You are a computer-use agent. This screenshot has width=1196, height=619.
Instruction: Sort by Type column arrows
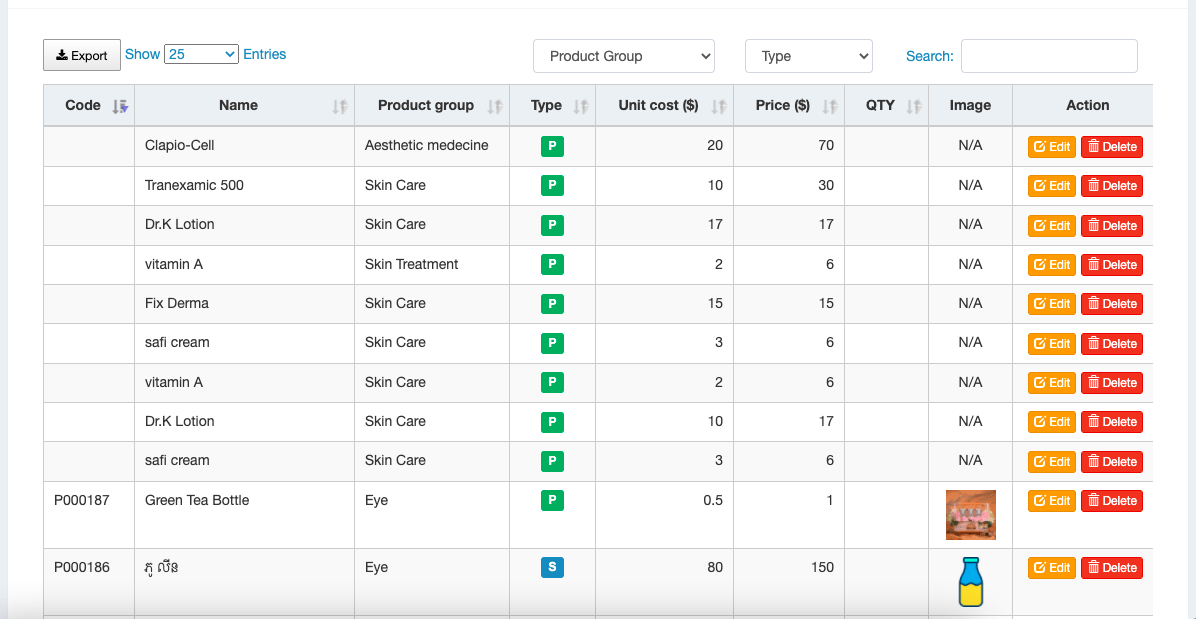tap(581, 107)
